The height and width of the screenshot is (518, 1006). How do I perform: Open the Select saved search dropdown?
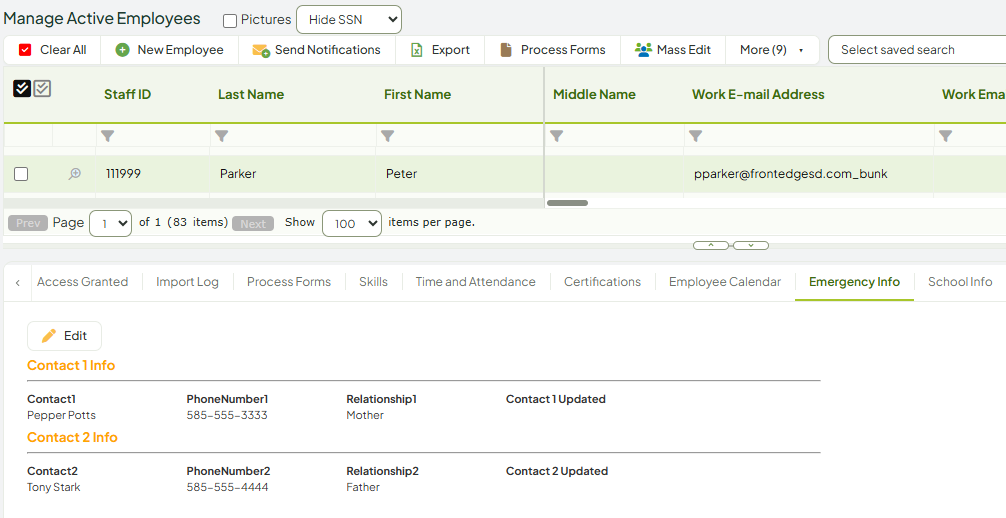tap(917, 50)
